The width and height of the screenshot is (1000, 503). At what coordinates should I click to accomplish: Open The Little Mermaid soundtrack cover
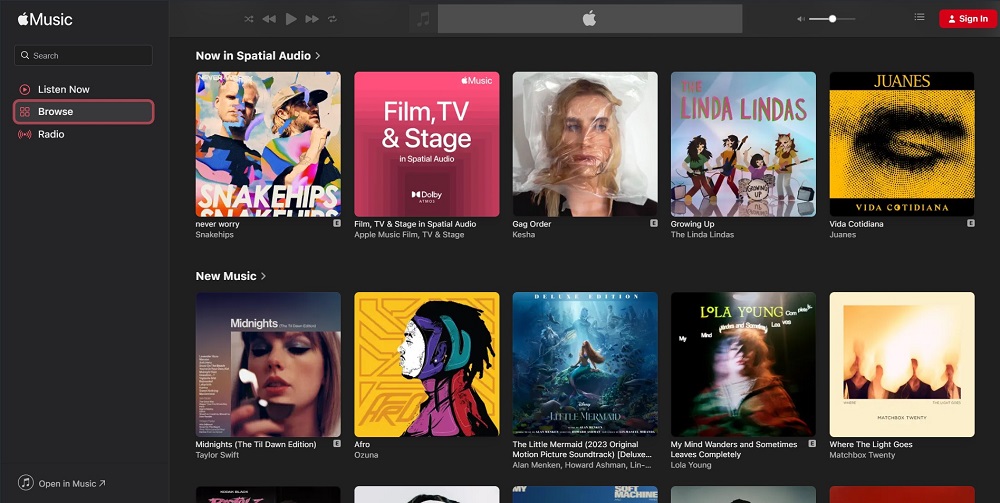coord(585,365)
